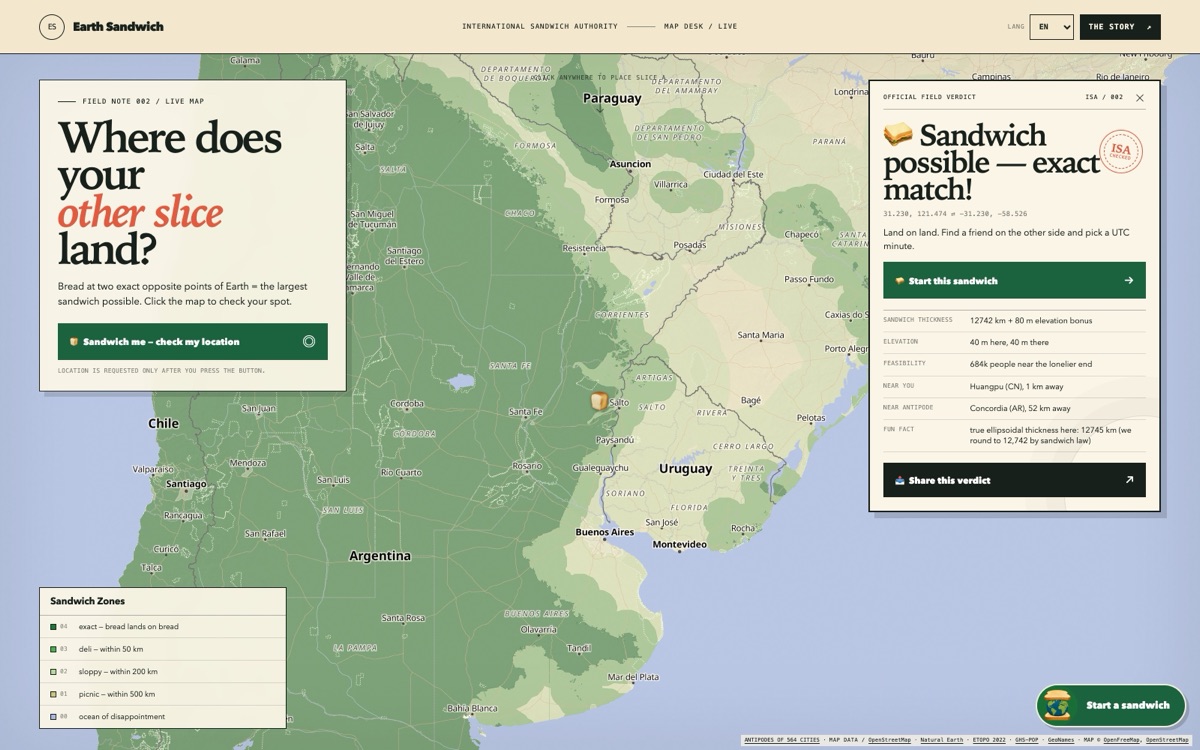Viewport: 1200px width, 750px height.
Task: Click the sloppy zone swatch in legend
Action: coord(53,672)
